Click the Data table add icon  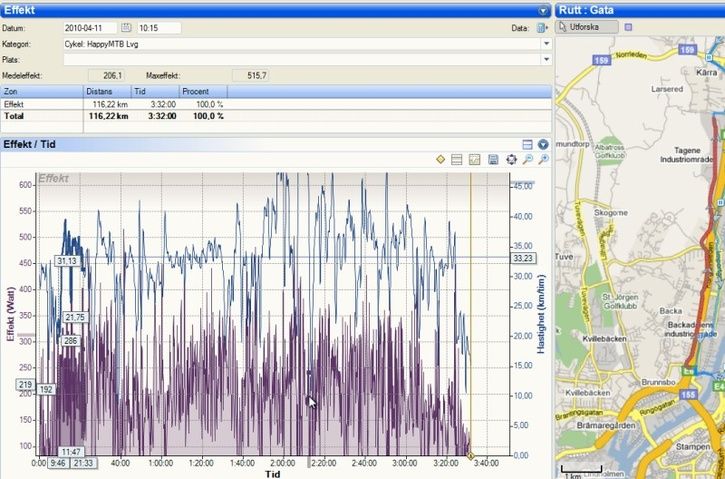pyautogui.click(x=542, y=28)
